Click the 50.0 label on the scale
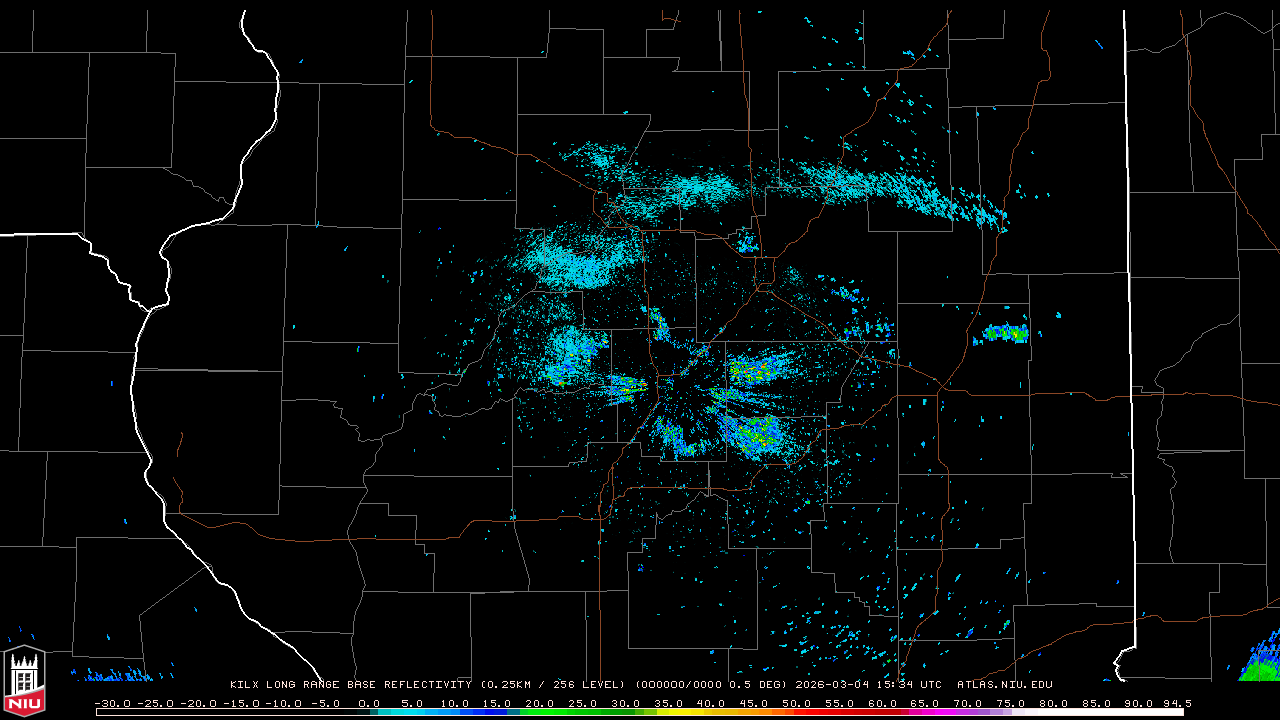1280x720 pixels. (797, 703)
